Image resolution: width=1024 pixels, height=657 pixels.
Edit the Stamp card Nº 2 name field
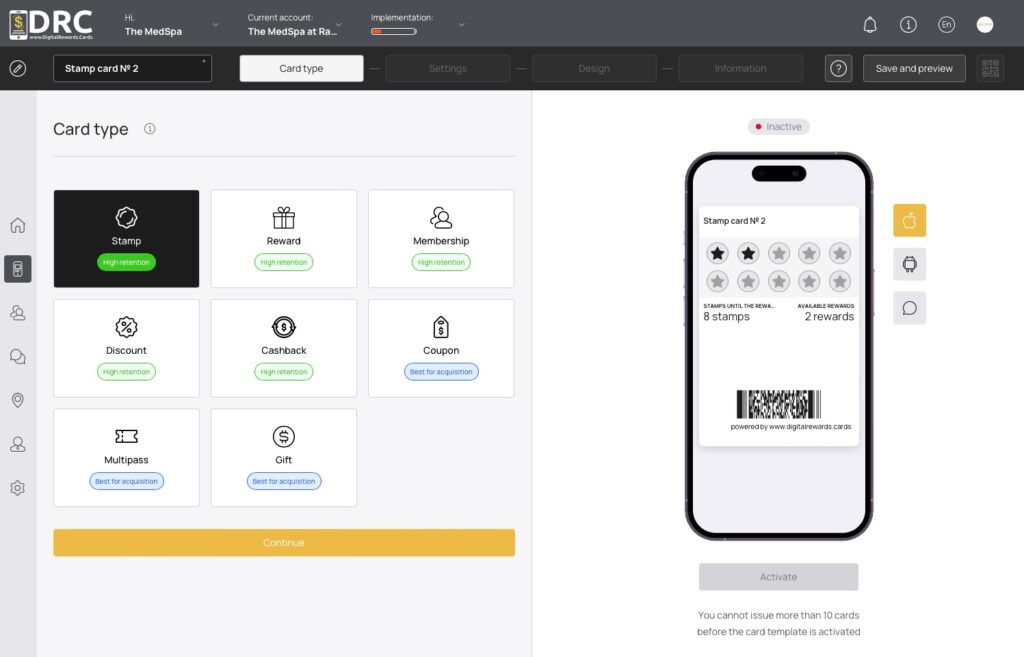tap(132, 68)
